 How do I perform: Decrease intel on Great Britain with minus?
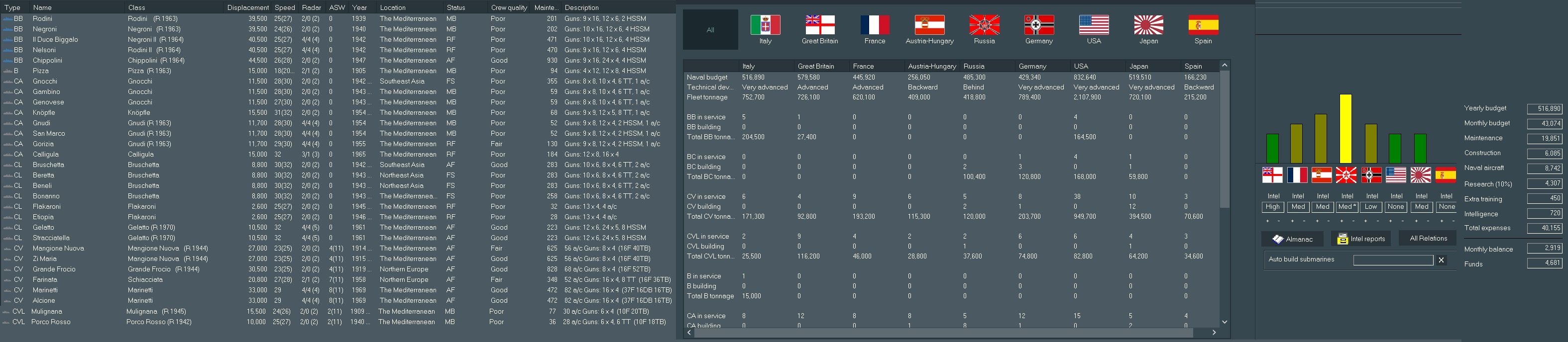pos(1279,221)
